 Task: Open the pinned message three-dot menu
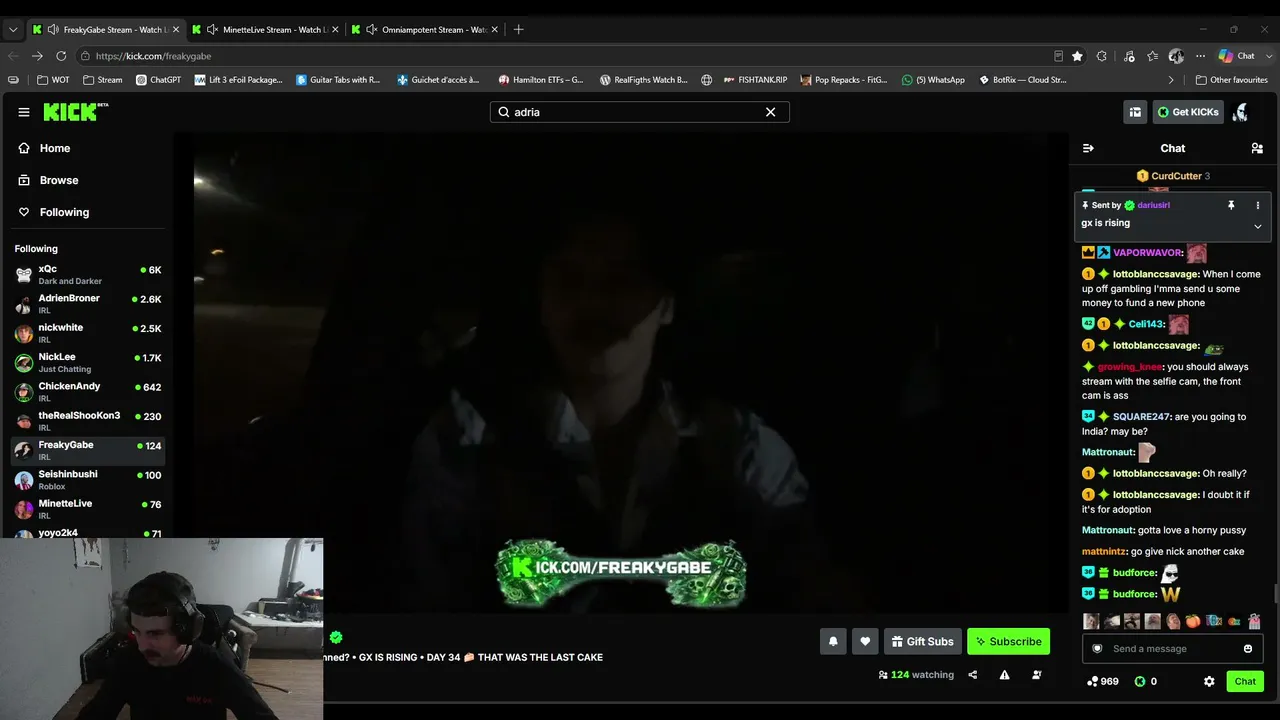(x=1258, y=205)
